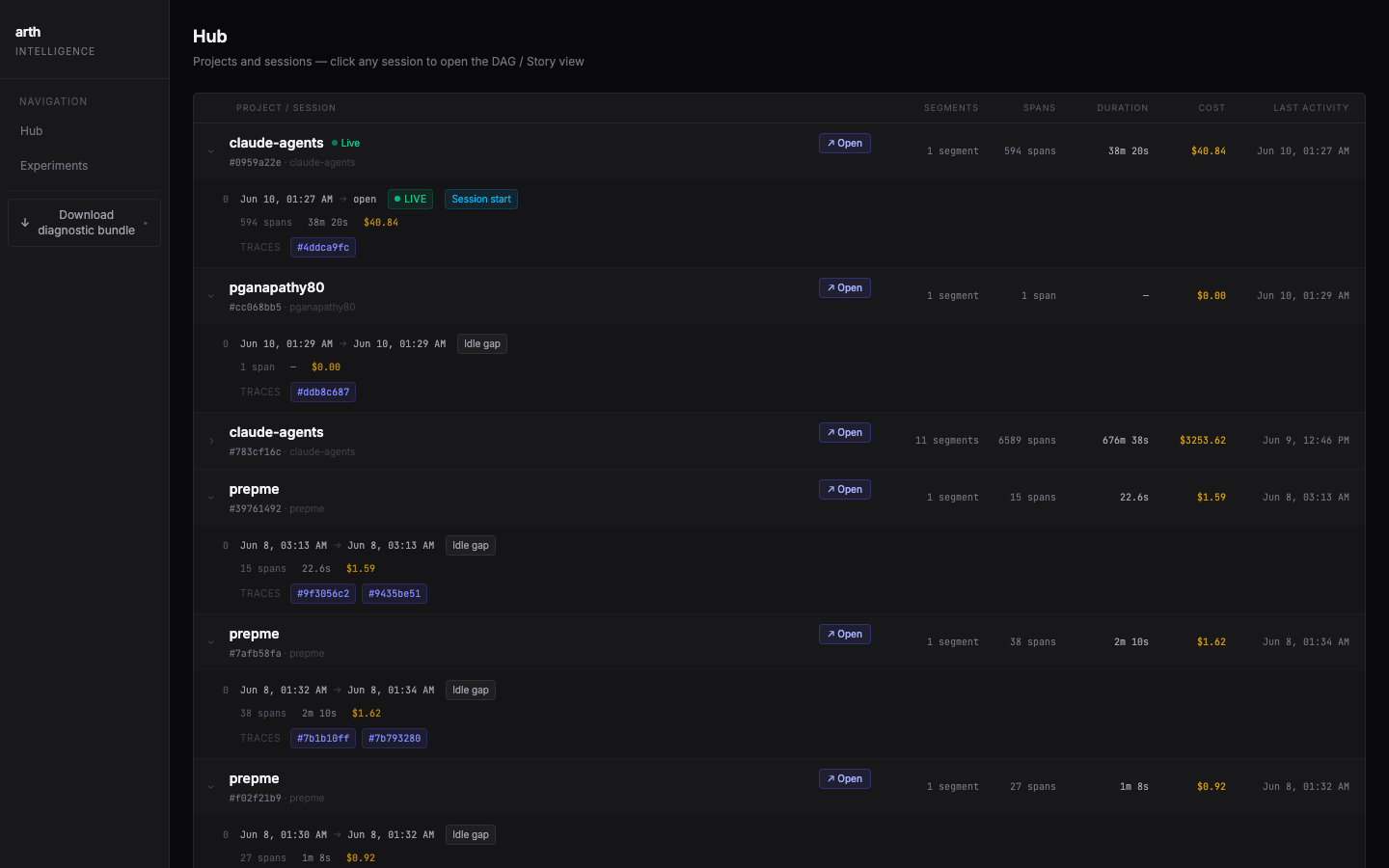The height and width of the screenshot is (868, 1389).
Task: Click the 11 segments cell
Action: (947, 441)
